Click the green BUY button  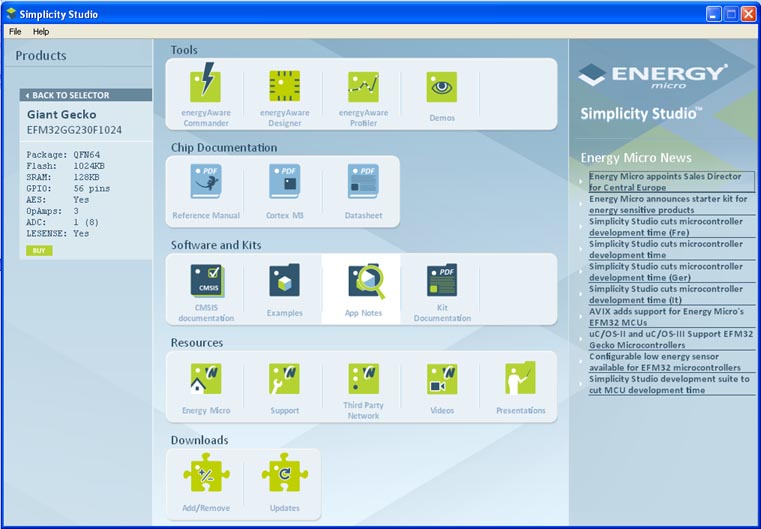click(x=39, y=250)
